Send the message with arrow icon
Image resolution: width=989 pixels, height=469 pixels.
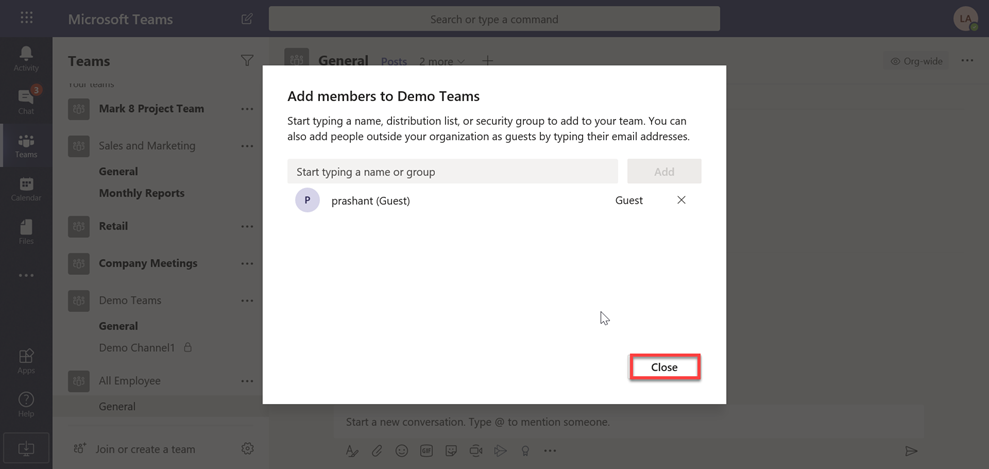911,451
